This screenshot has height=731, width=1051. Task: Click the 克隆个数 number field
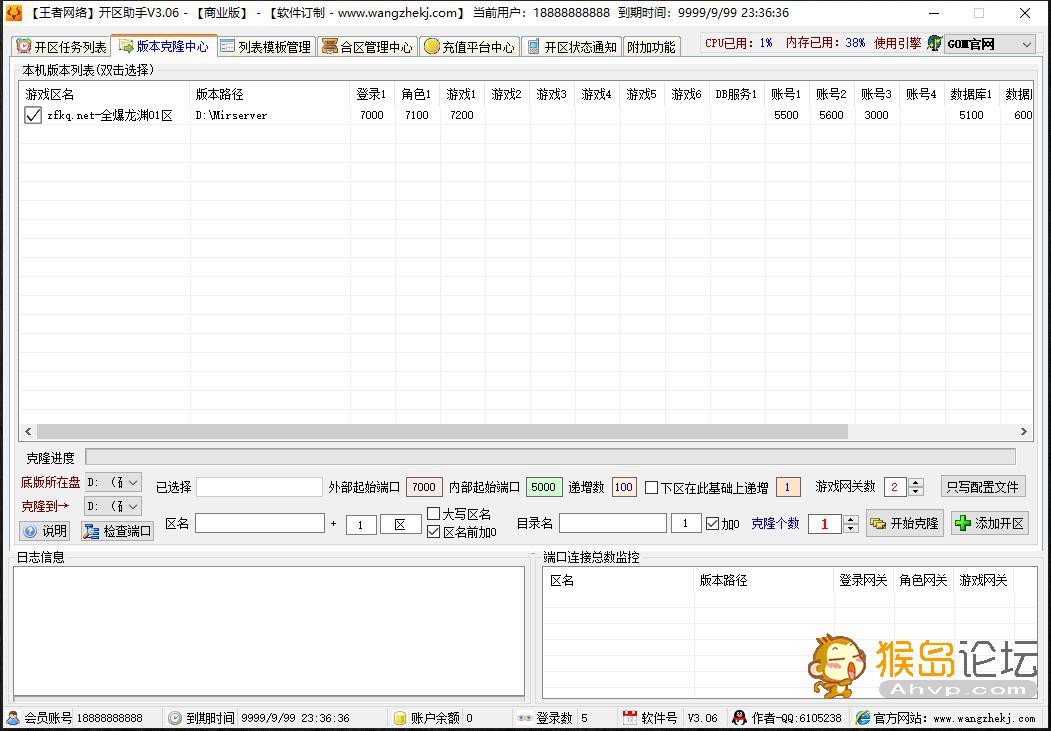(825, 523)
